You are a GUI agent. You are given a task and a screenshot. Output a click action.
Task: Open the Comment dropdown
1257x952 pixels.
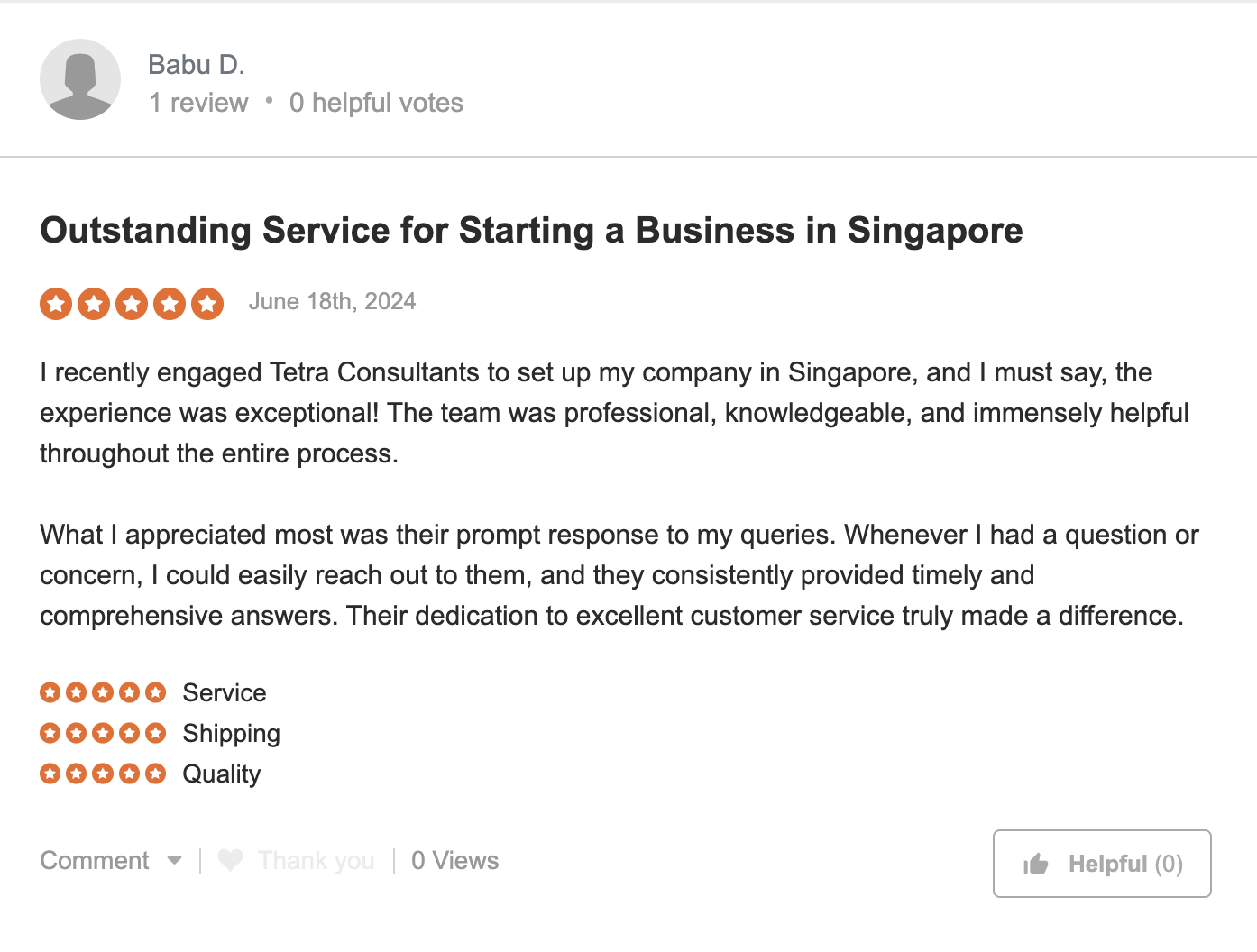pos(95,860)
